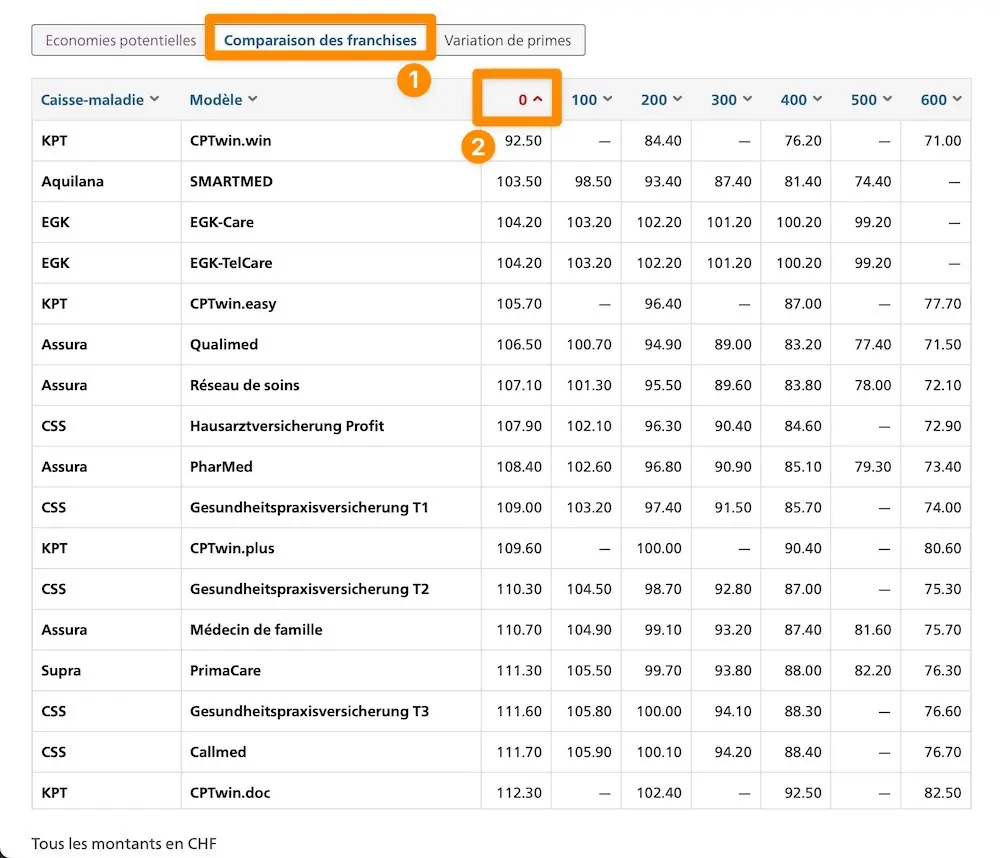Click 104.90 in Médecin de famille row
This screenshot has width=1000, height=858.
click(589, 630)
